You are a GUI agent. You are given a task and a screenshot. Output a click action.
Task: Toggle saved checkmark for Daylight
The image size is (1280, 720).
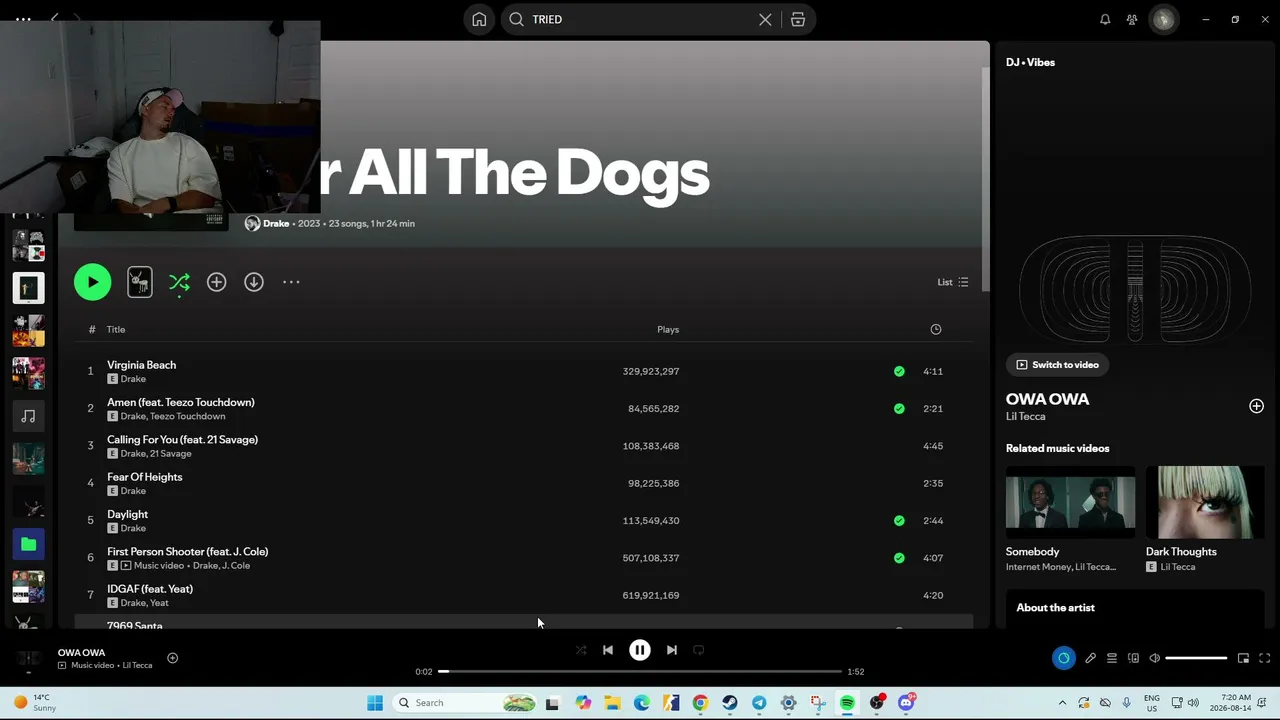pos(899,520)
